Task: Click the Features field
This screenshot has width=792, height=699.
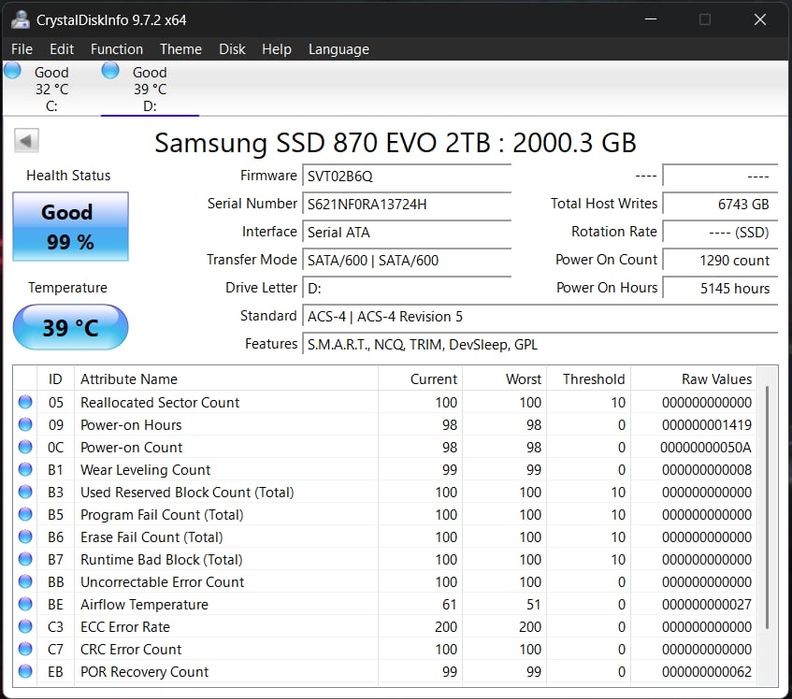Action: pos(540,344)
